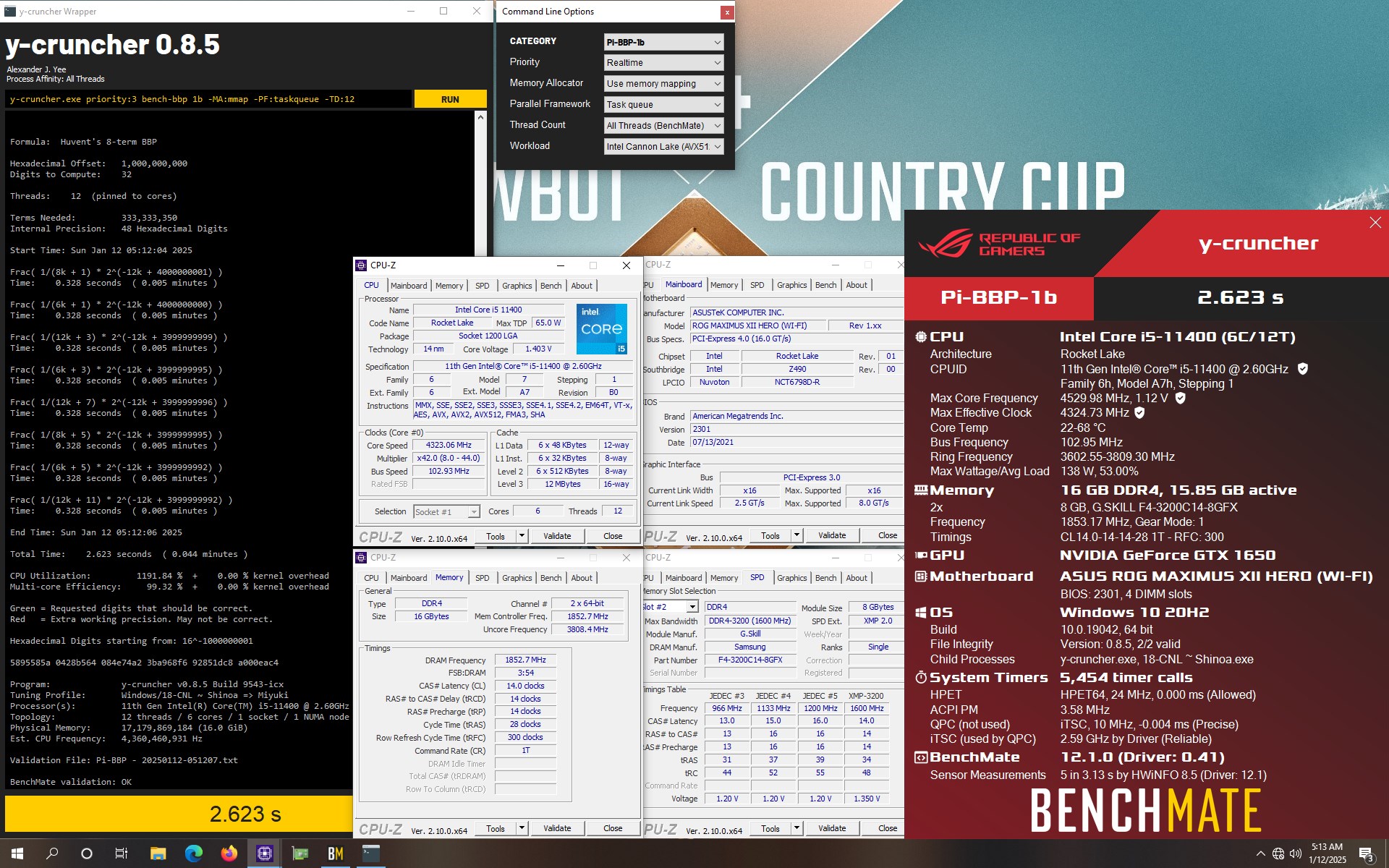Open the Socket #1 selection dropdown
The height and width of the screenshot is (868, 1389).
point(446,512)
